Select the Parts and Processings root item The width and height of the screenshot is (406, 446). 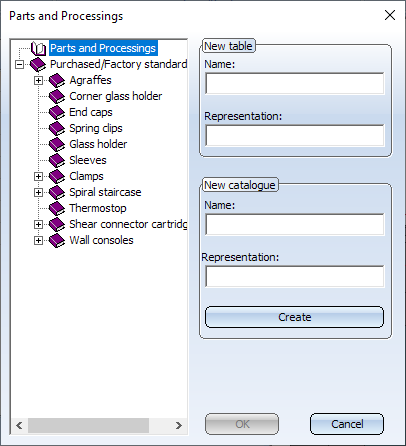(103, 48)
